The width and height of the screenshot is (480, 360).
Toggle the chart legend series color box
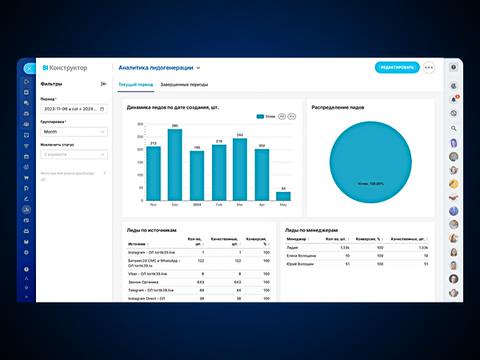tap(260, 116)
